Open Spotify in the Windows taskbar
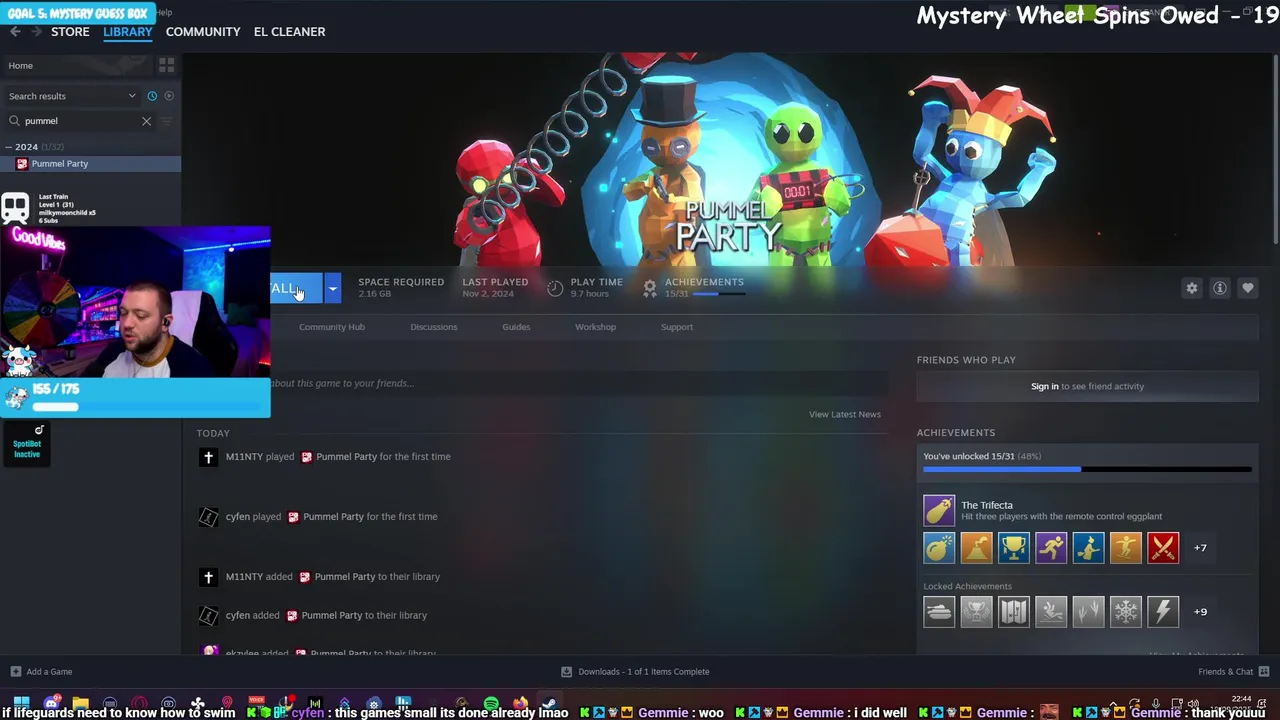The image size is (1280, 720). (x=491, y=704)
